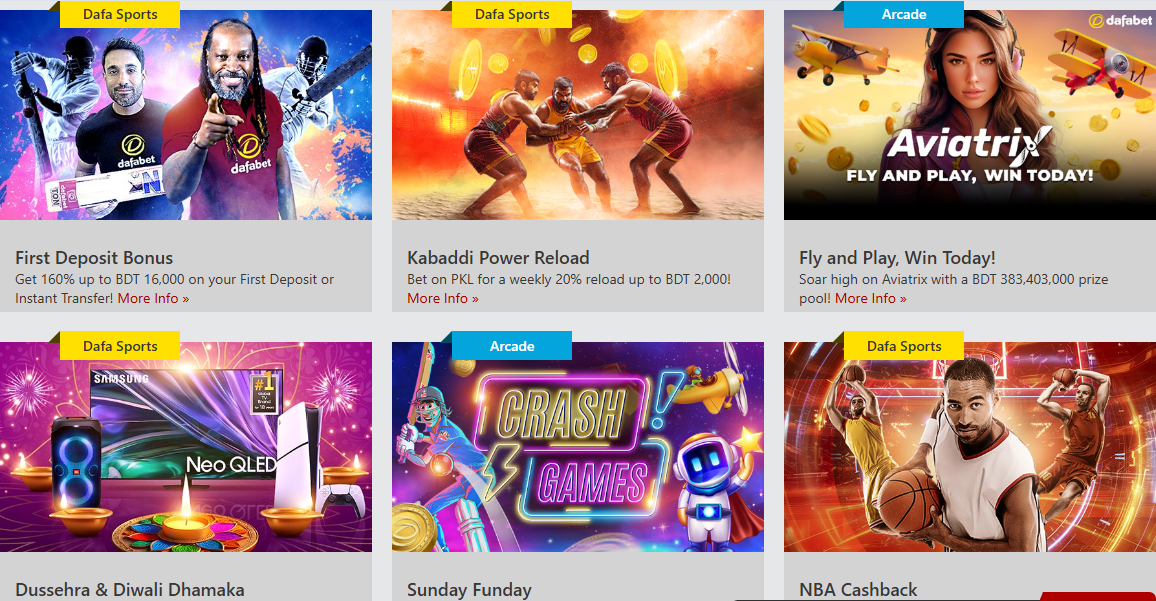Select Arcade tag on Crash Games card

pyautogui.click(x=512, y=346)
